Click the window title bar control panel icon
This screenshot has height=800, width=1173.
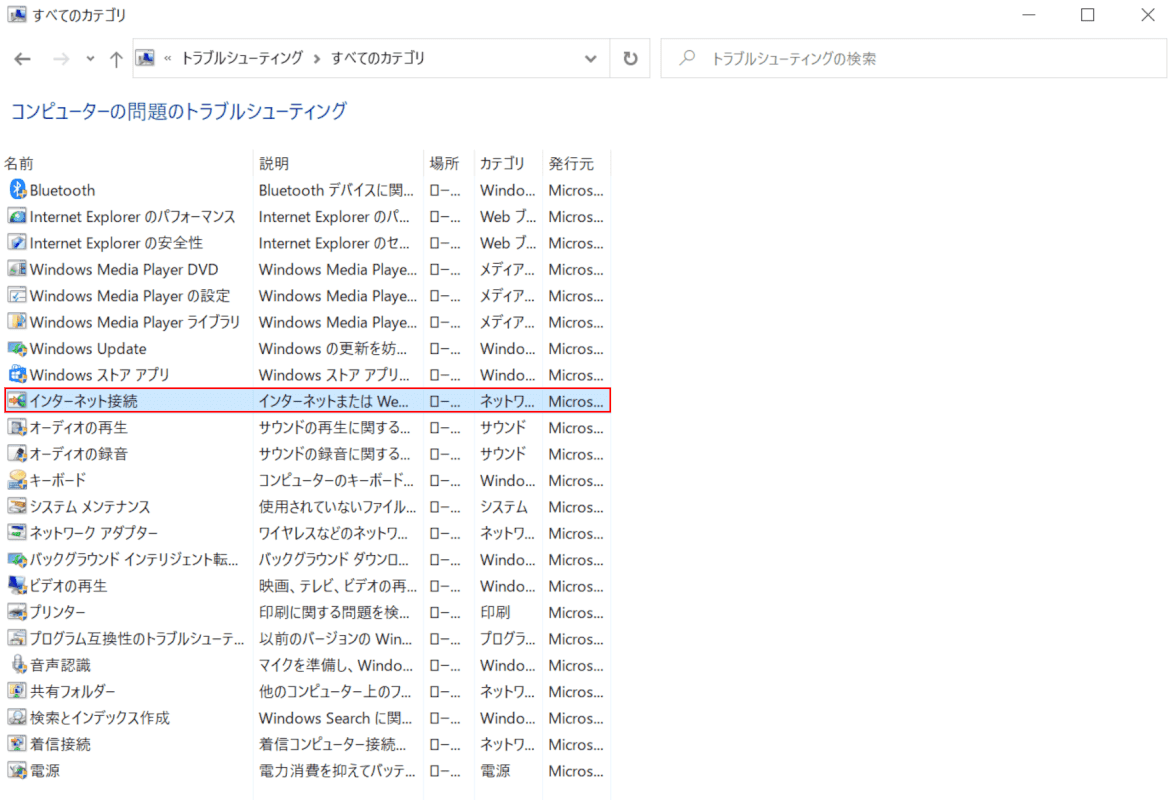click(x=16, y=14)
